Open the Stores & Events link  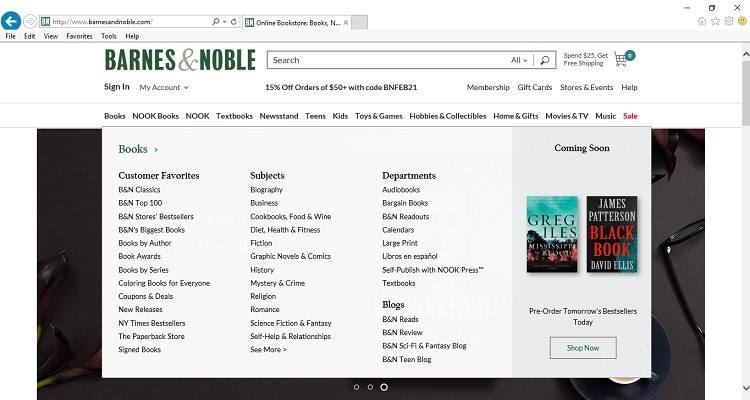pos(586,88)
